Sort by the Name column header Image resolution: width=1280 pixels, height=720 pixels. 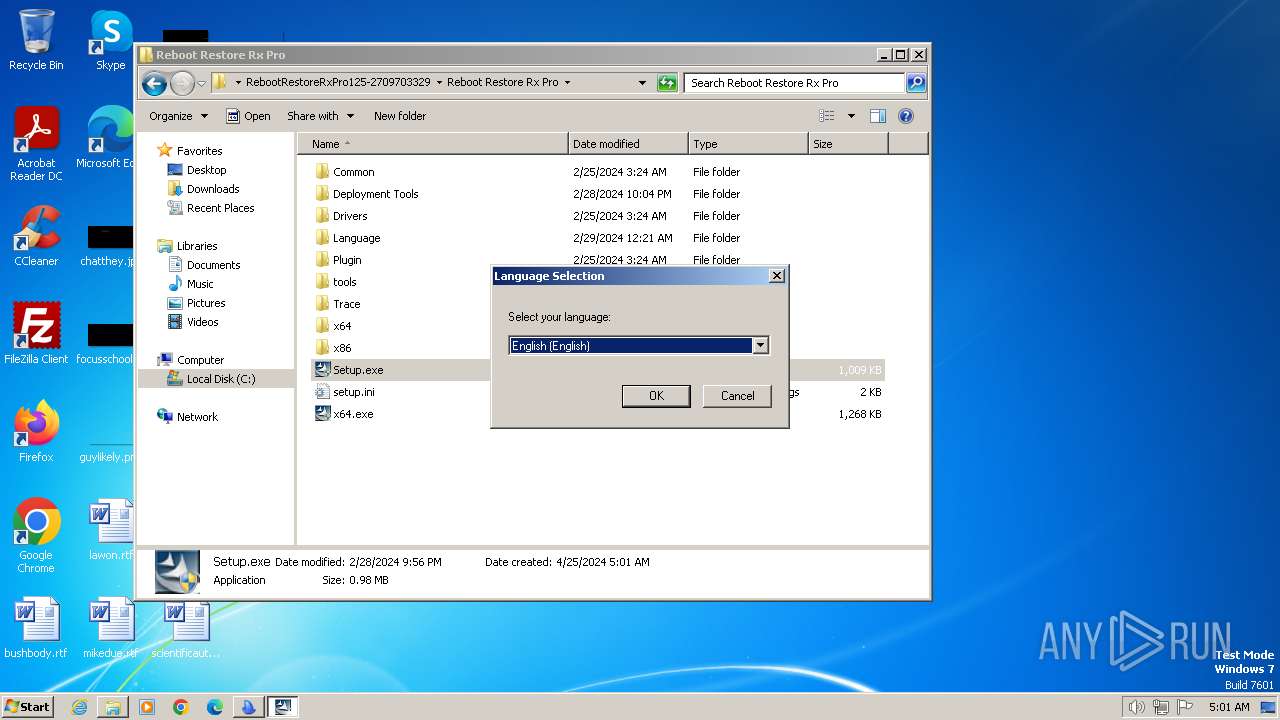tap(432, 144)
